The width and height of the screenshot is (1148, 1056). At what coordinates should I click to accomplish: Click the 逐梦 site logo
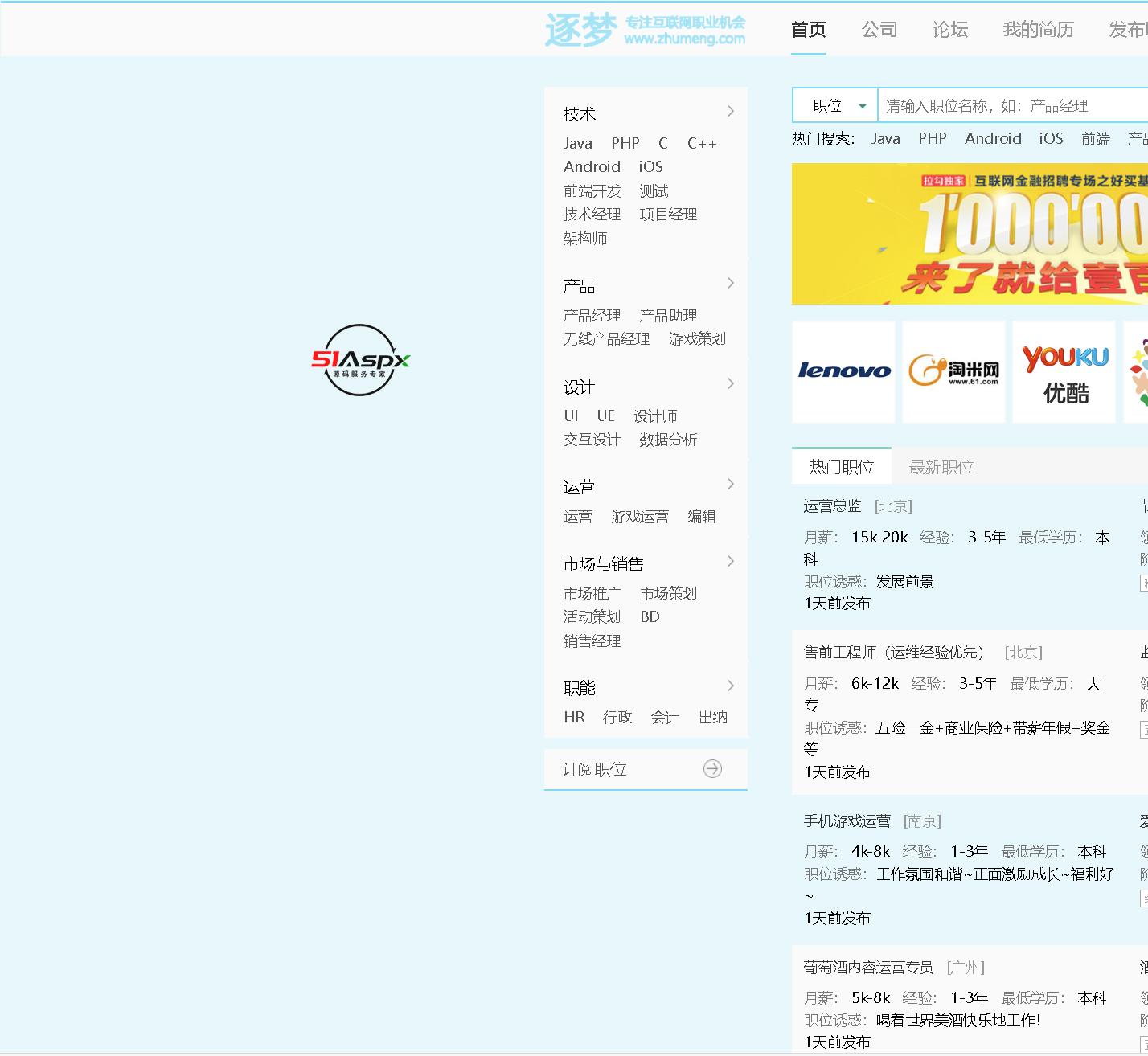645,30
